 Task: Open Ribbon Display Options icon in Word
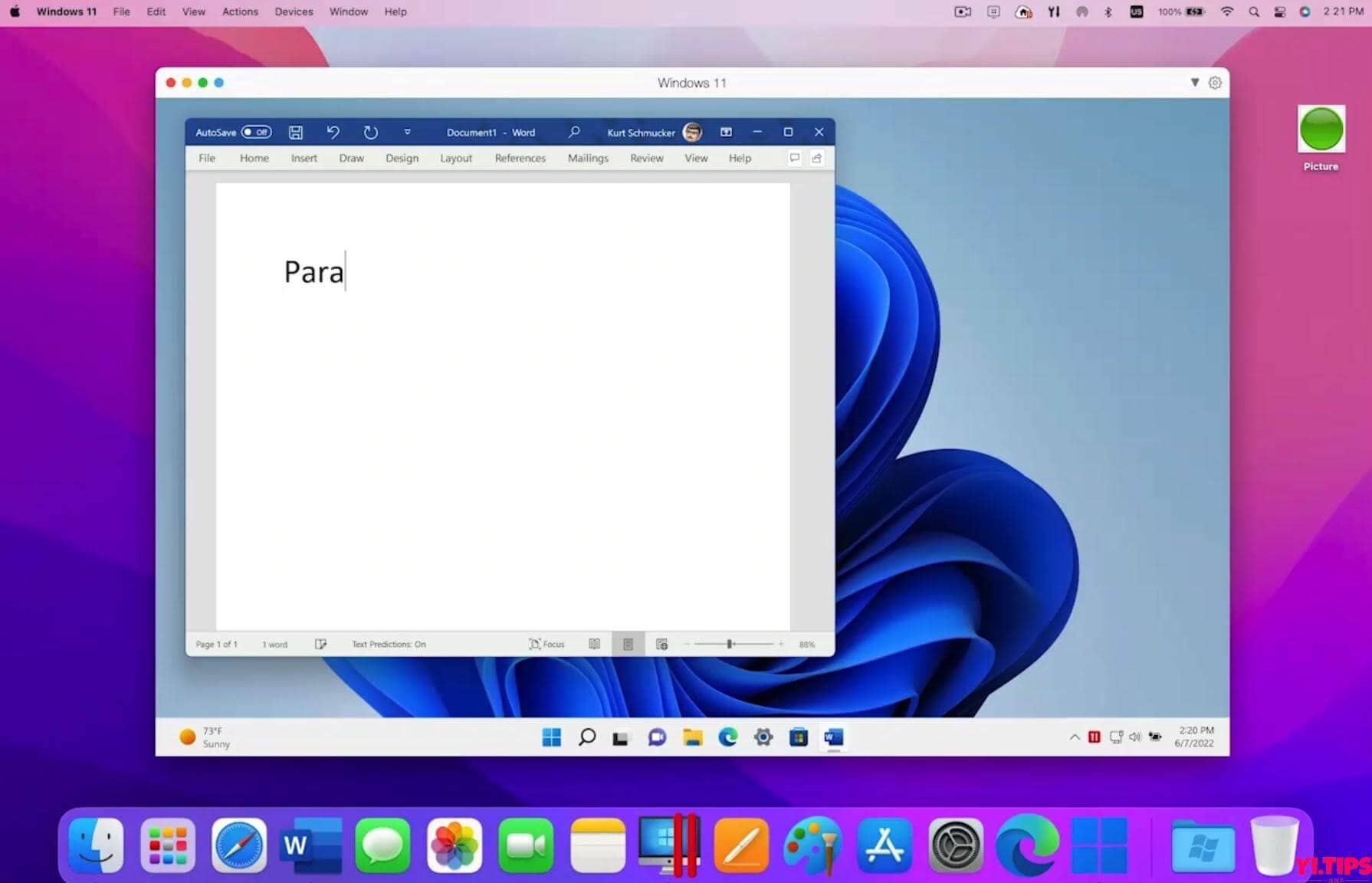(x=726, y=132)
